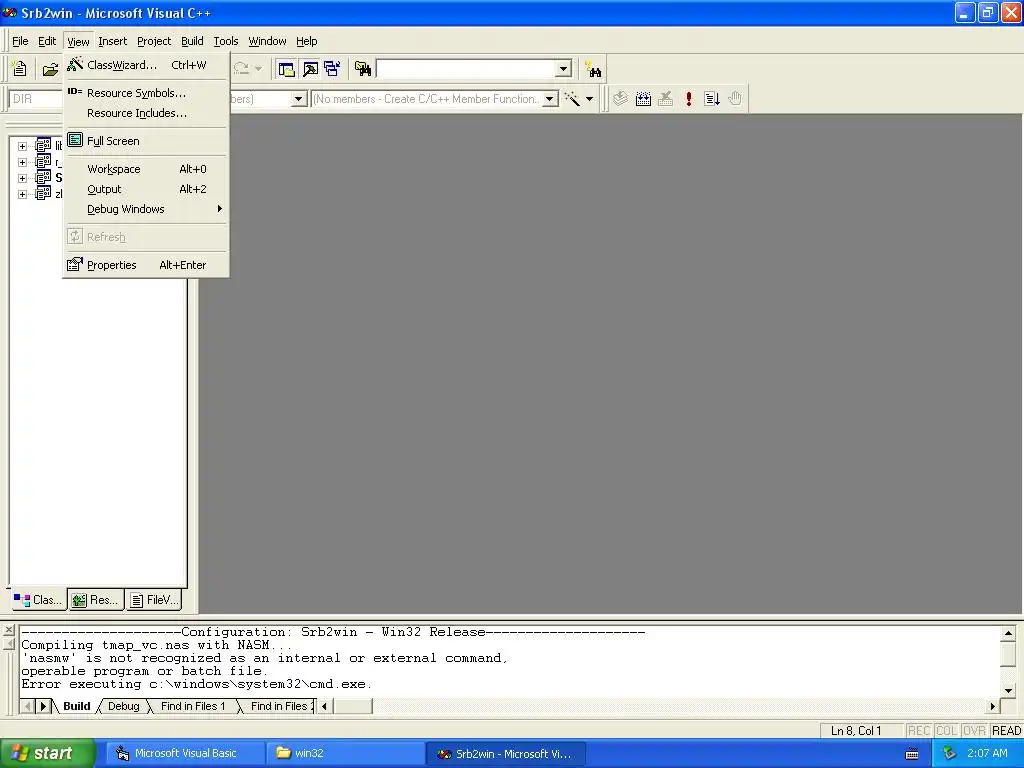Click the Find in Files icon
The image size is (1024, 768).
click(x=362, y=69)
